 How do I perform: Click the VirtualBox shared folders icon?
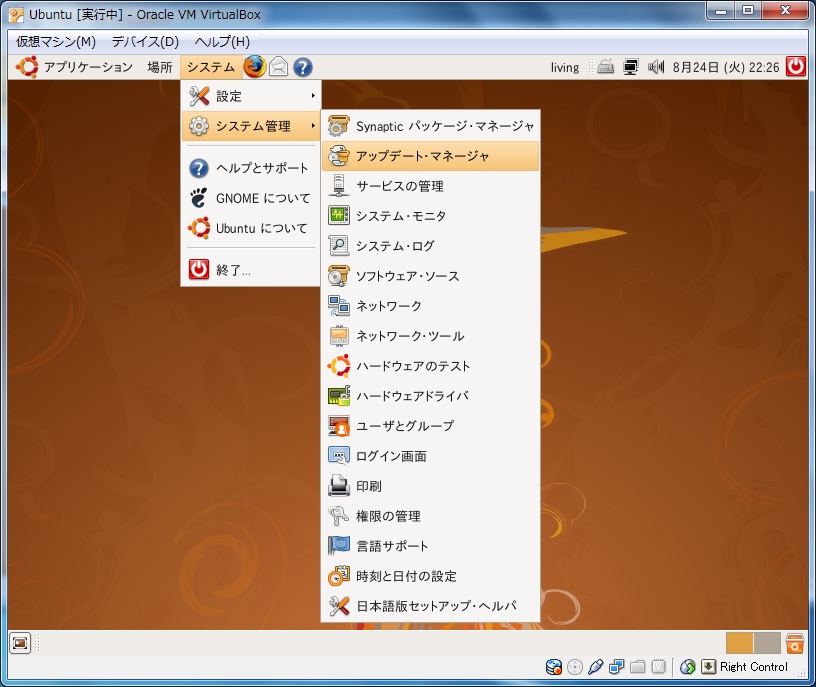638,667
